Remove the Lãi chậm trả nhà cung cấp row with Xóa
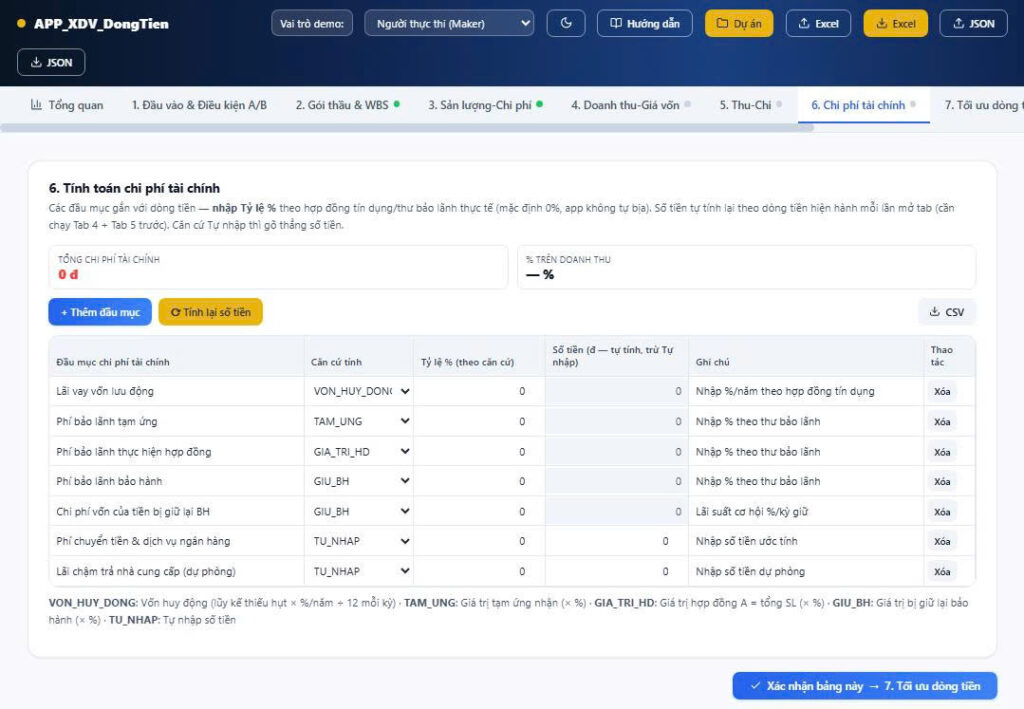 coord(942,571)
